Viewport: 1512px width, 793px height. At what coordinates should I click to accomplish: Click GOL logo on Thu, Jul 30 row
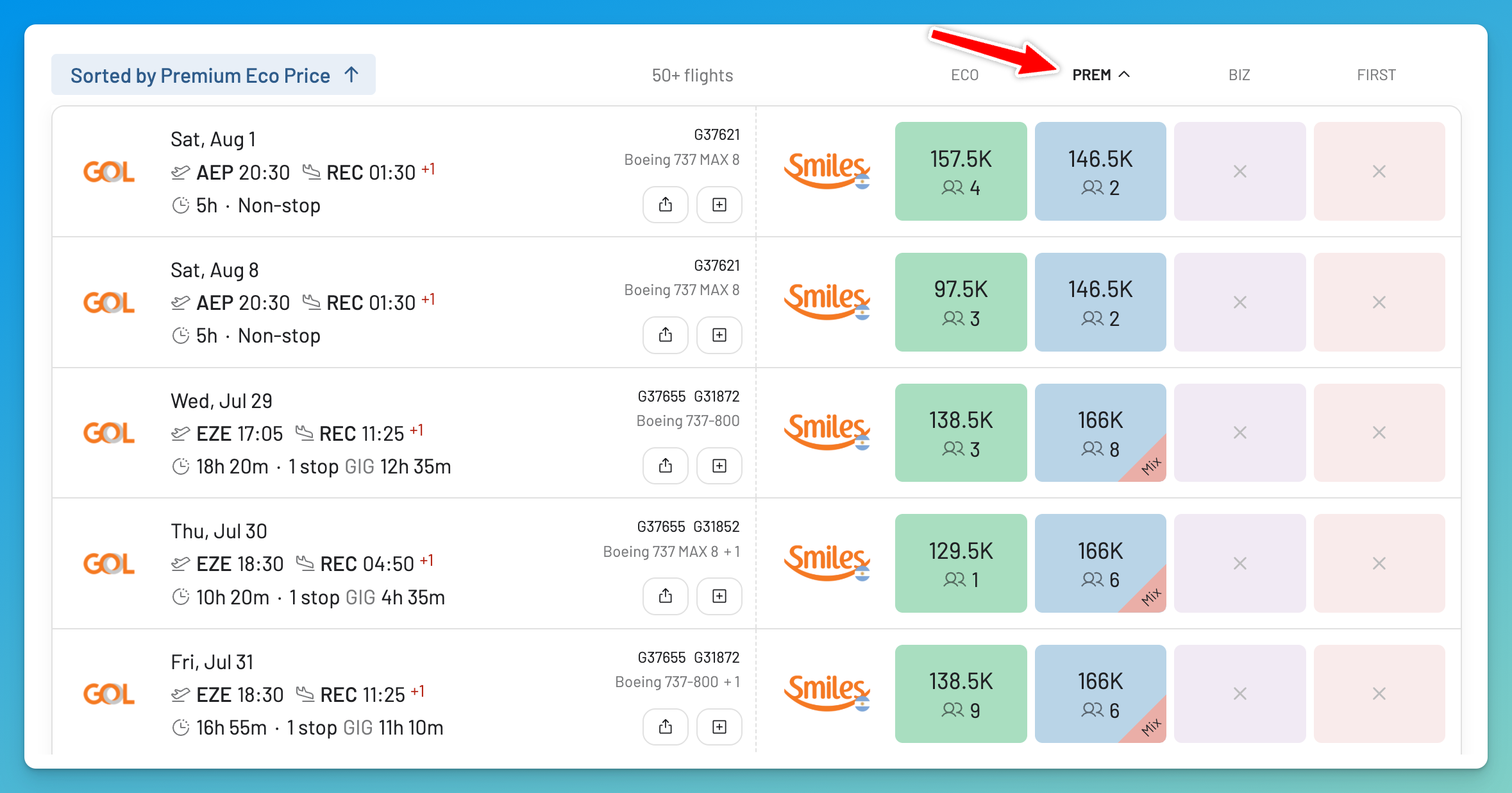coord(109,563)
